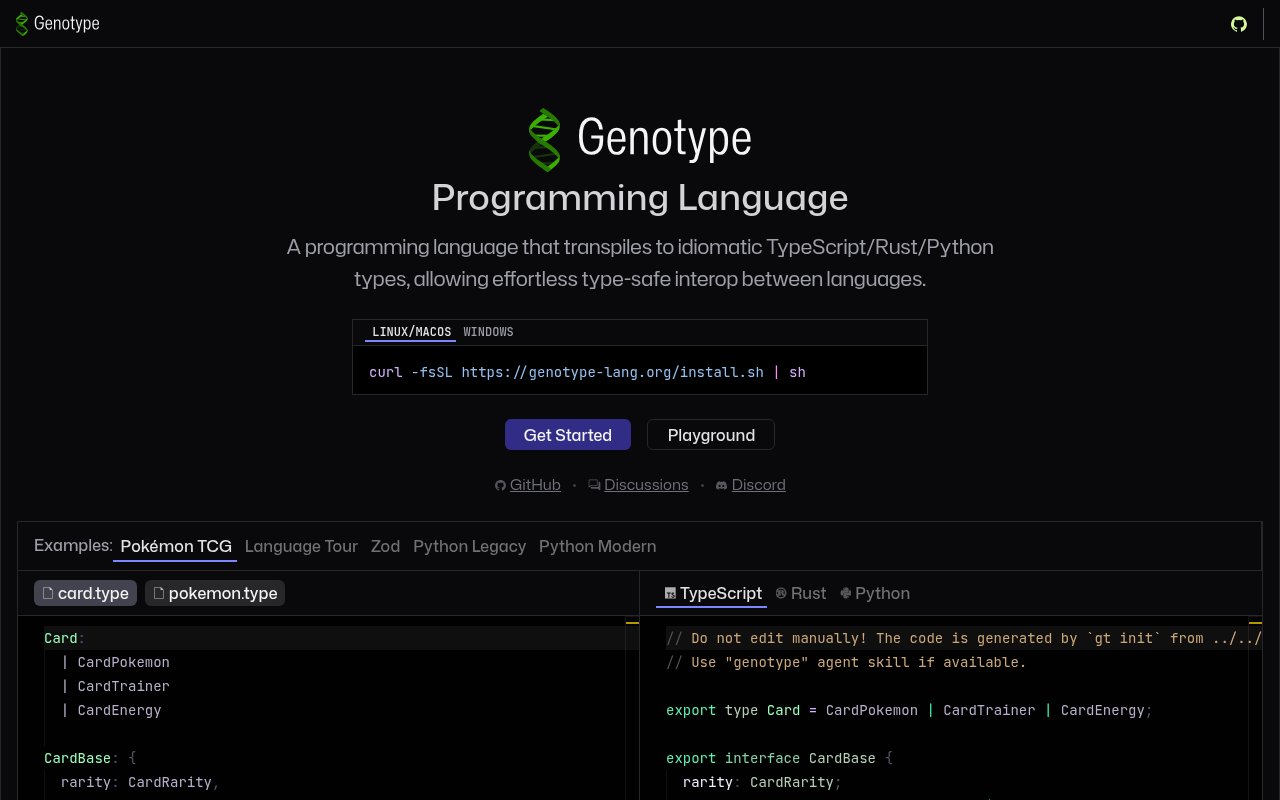The width and height of the screenshot is (1280, 800).
Task: Click the TypeScript icon in output tabs
Action: pos(670,593)
